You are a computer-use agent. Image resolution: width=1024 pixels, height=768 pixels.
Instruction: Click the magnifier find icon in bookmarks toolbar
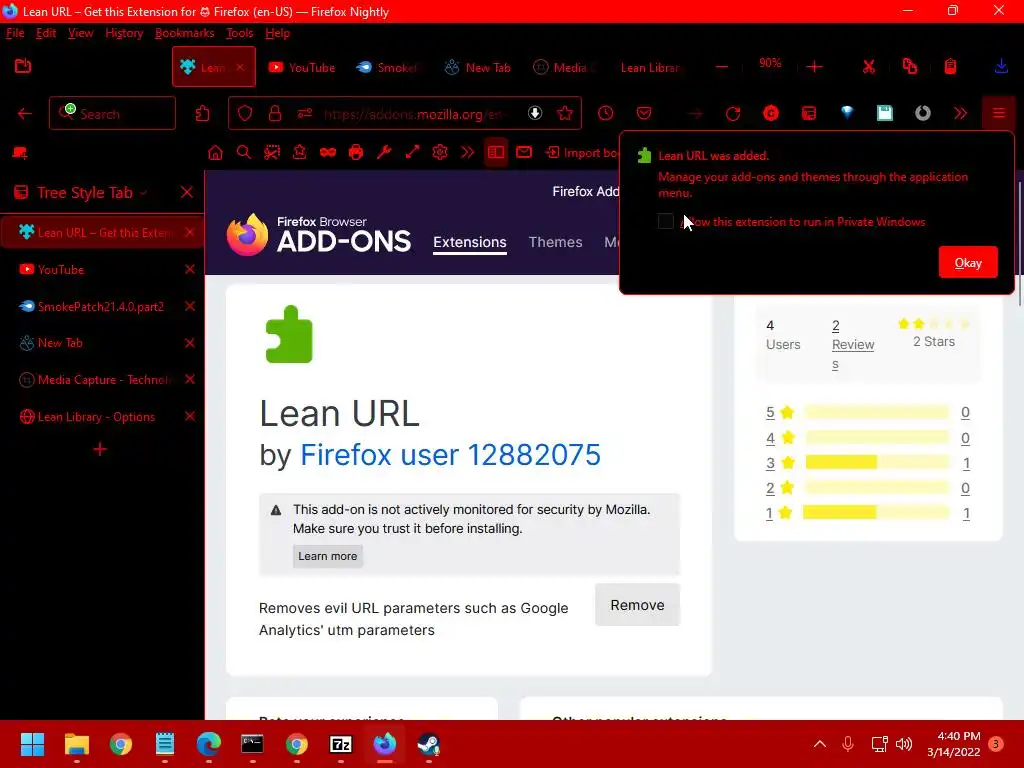244,153
